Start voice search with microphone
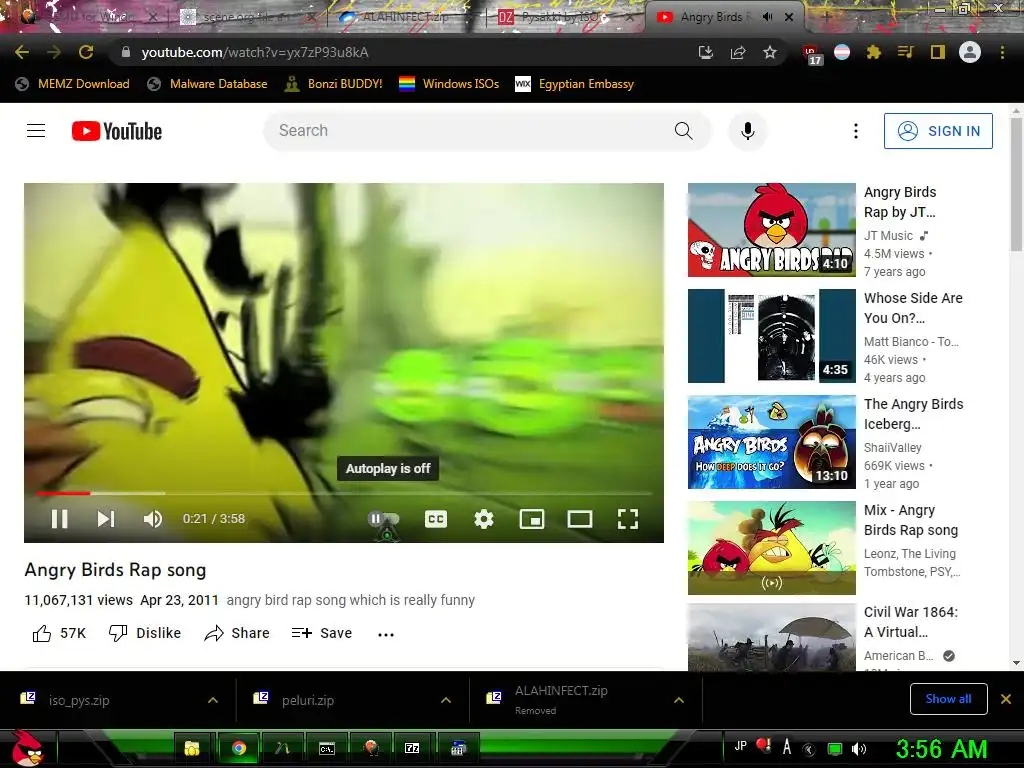The width and height of the screenshot is (1024, 768). [748, 131]
